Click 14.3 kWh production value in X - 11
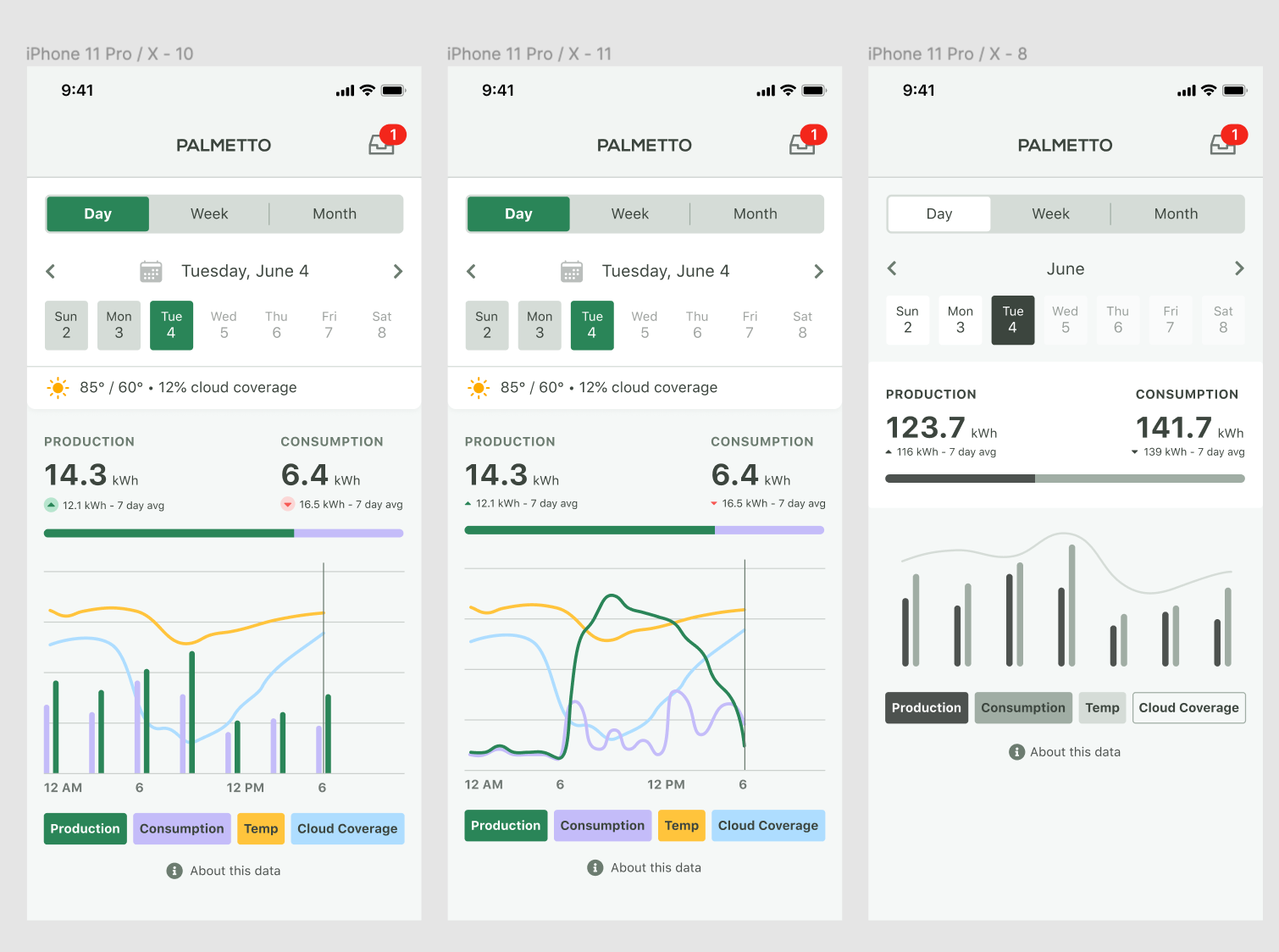Viewport: 1279px width, 952px height. 512,475
